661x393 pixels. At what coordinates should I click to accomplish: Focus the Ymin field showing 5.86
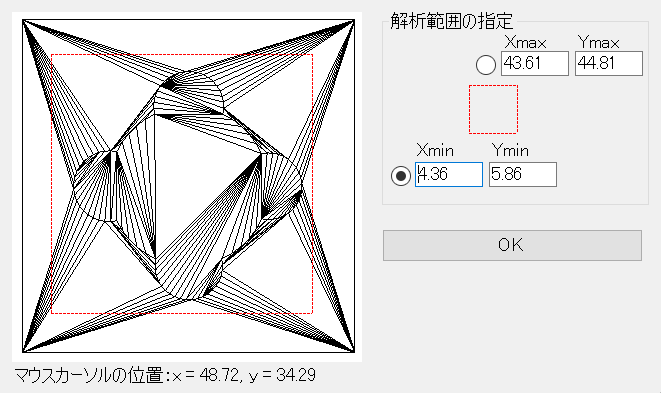[523, 174]
